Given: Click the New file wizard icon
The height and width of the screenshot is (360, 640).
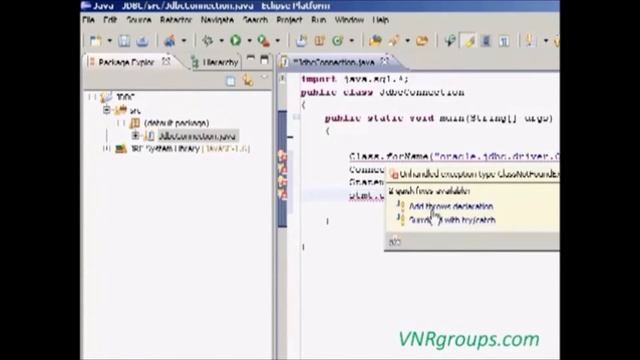Looking at the screenshot, I should click(96, 41).
